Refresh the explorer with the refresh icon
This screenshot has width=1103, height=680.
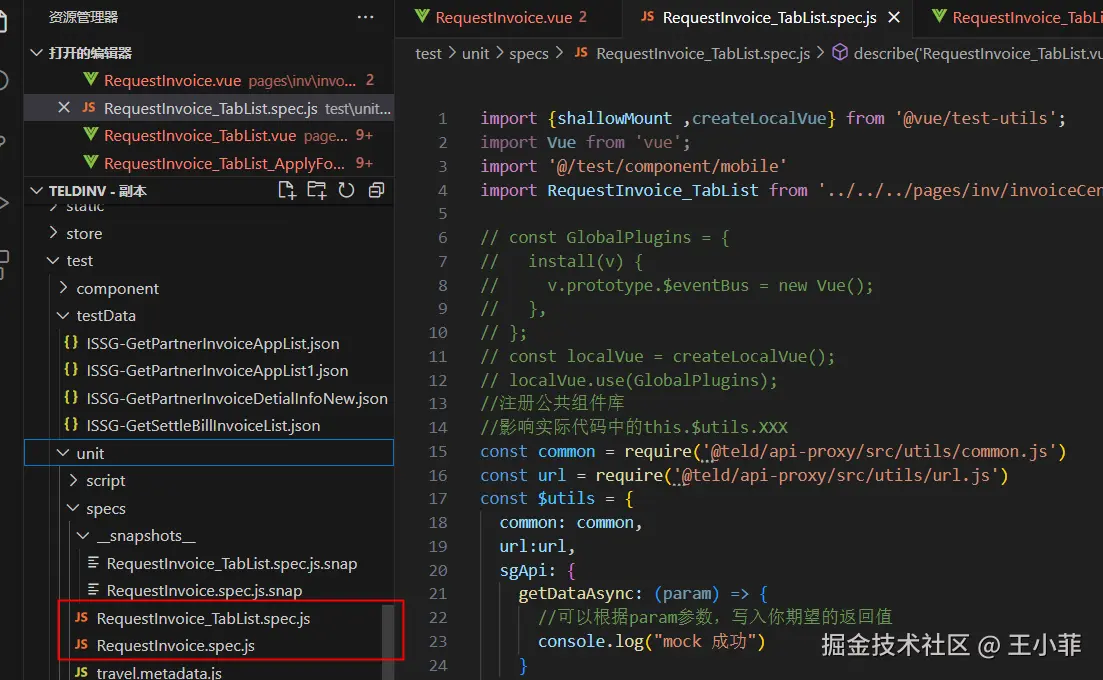(x=346, y=191)
